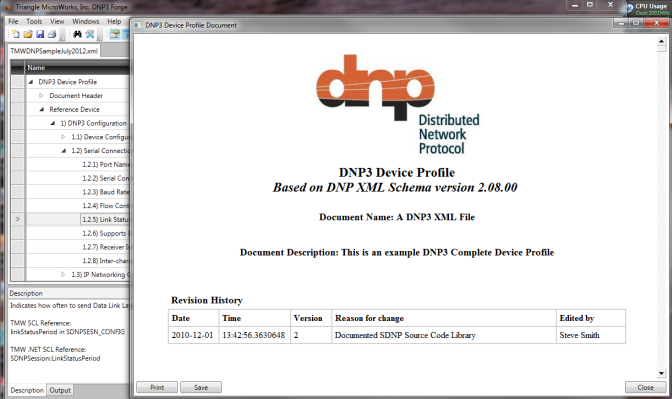Viewport: 672px width, 399px height.
Task: Expand the Document Header node
Action: click(42, 96)
